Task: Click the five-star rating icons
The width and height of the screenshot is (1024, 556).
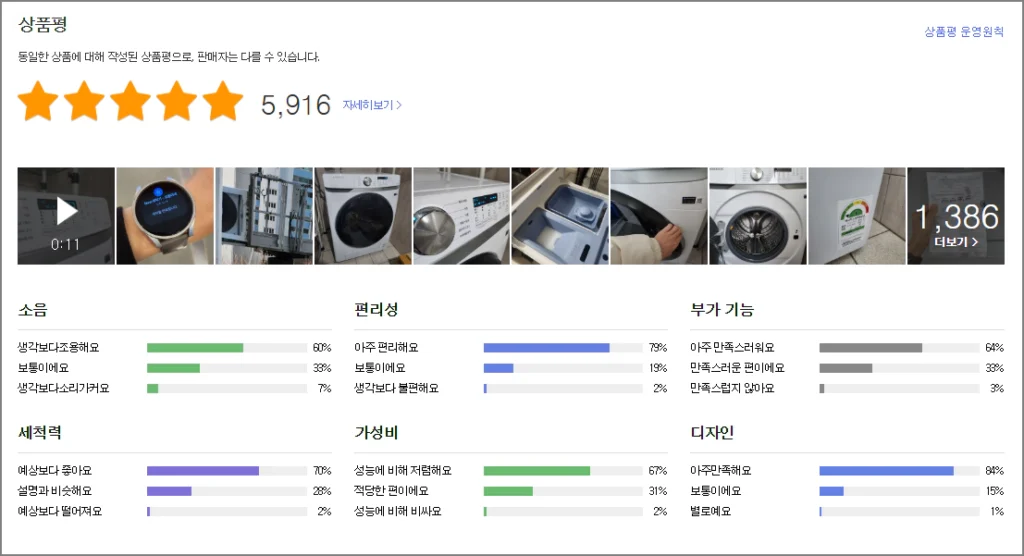Action: point(130,102)
